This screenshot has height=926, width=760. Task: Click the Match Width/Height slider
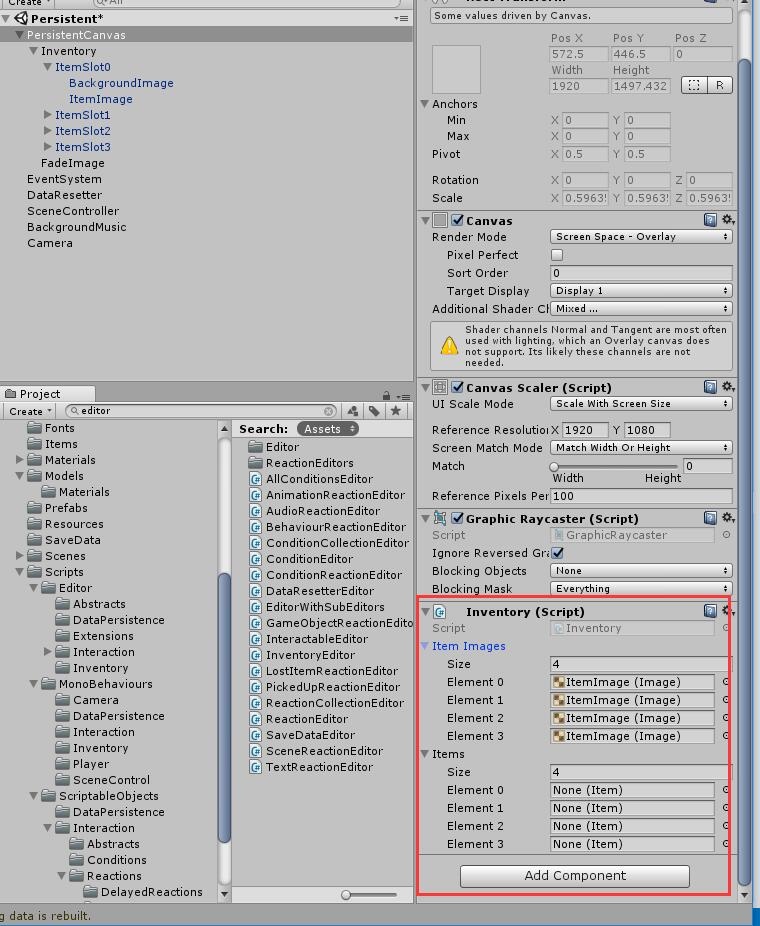tap(615, 466)
